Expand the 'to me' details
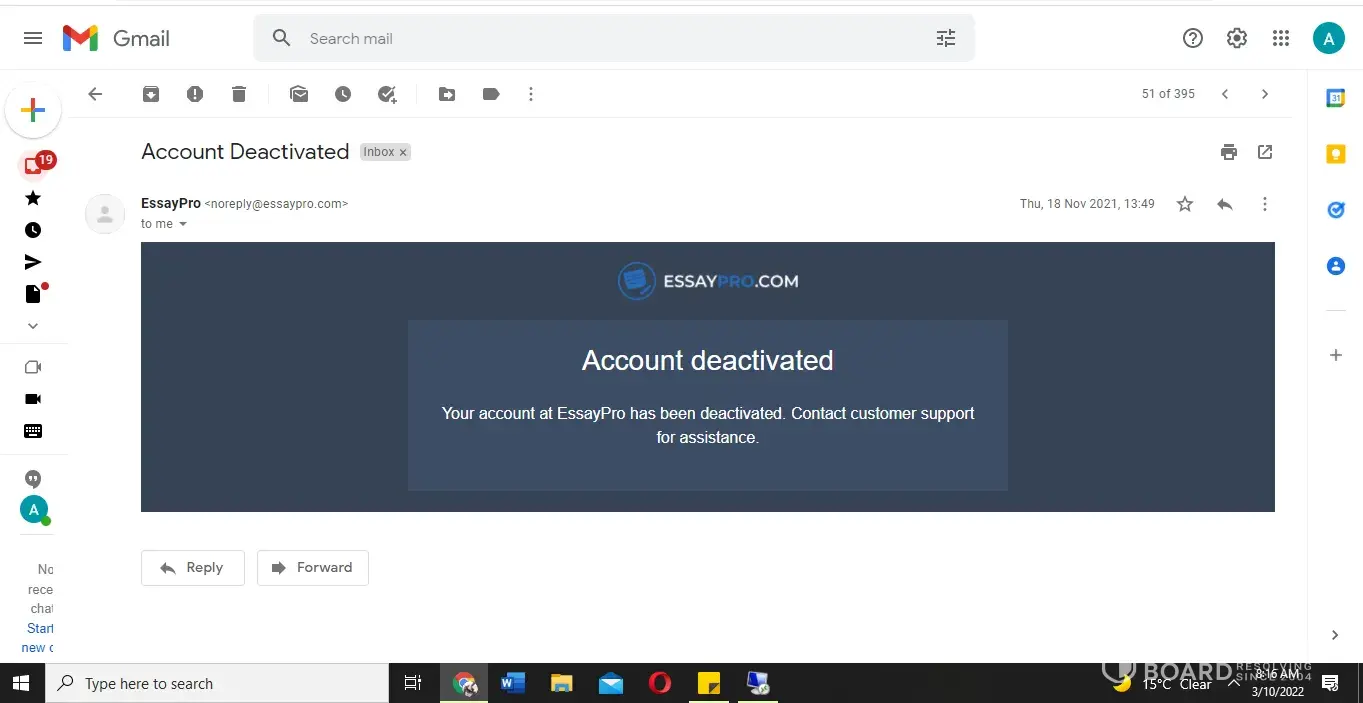Image resolution: width=1363 pixels, height=703 pixels. tap(183, 224)
